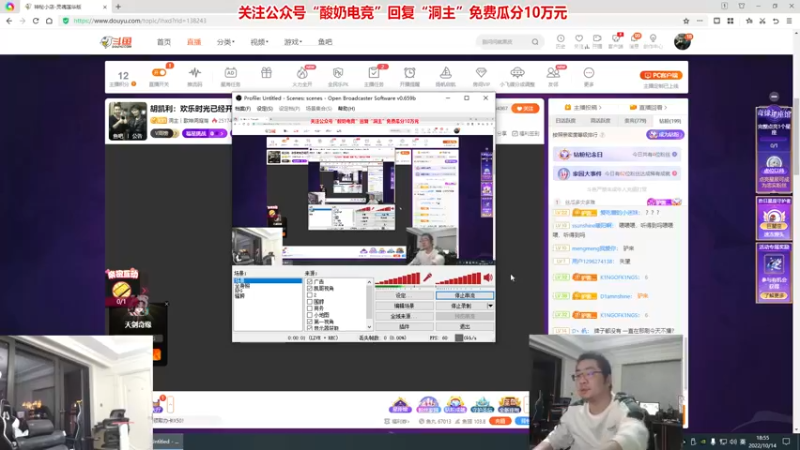800x450 pixels.
Task: Click the UFO spaceship icon in streamer toolbar
Action: tap(517, 72)
